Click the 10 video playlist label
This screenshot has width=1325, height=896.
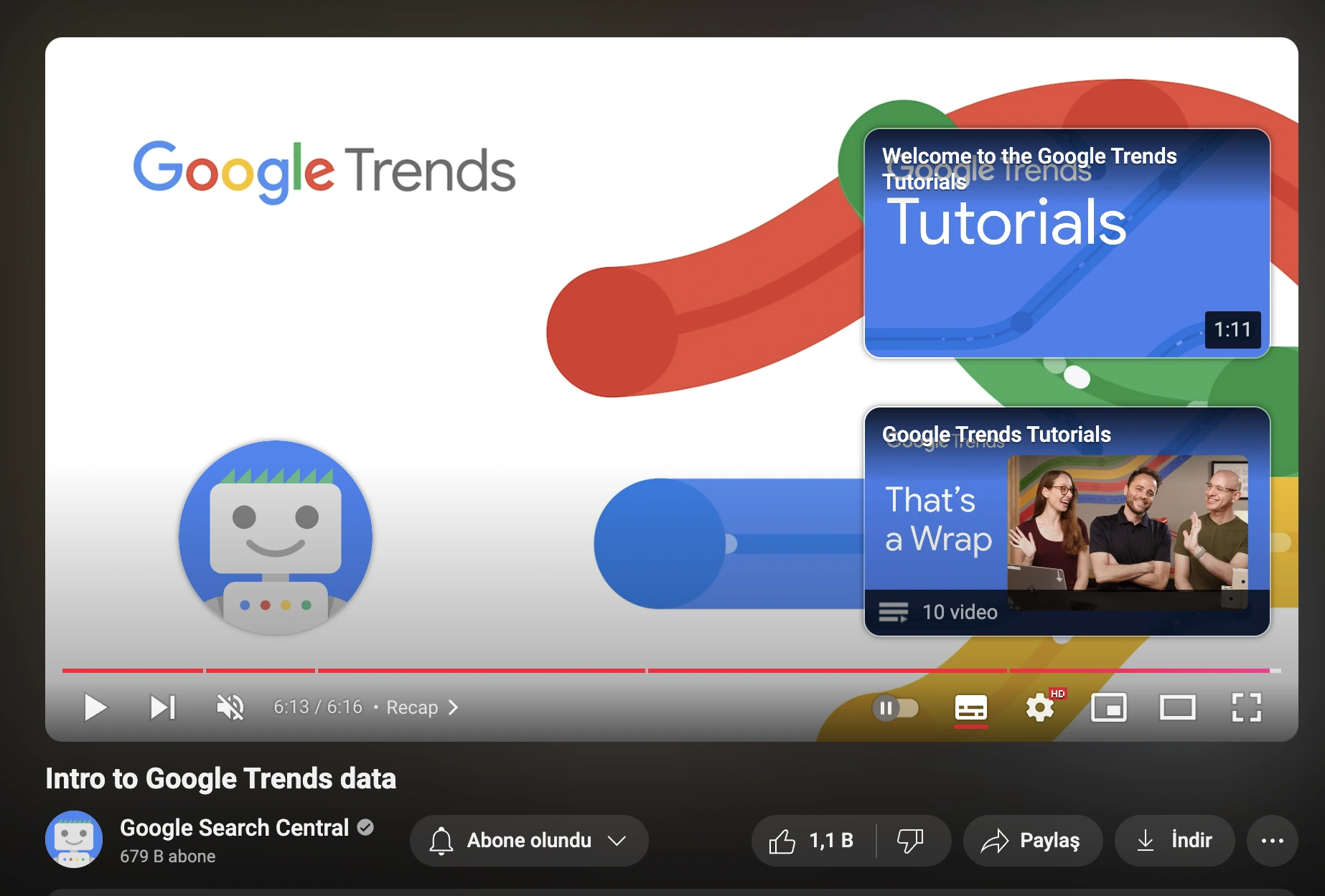point(960,612)
